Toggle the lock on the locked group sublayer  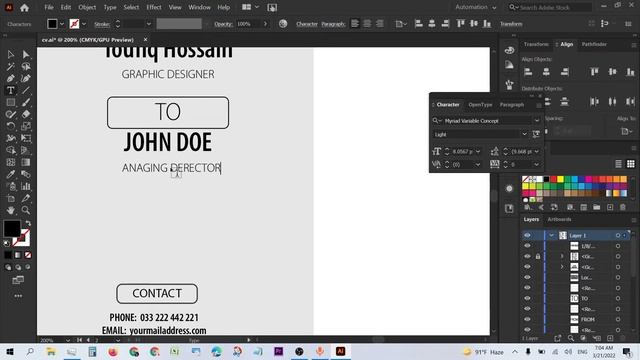[538, 256]
